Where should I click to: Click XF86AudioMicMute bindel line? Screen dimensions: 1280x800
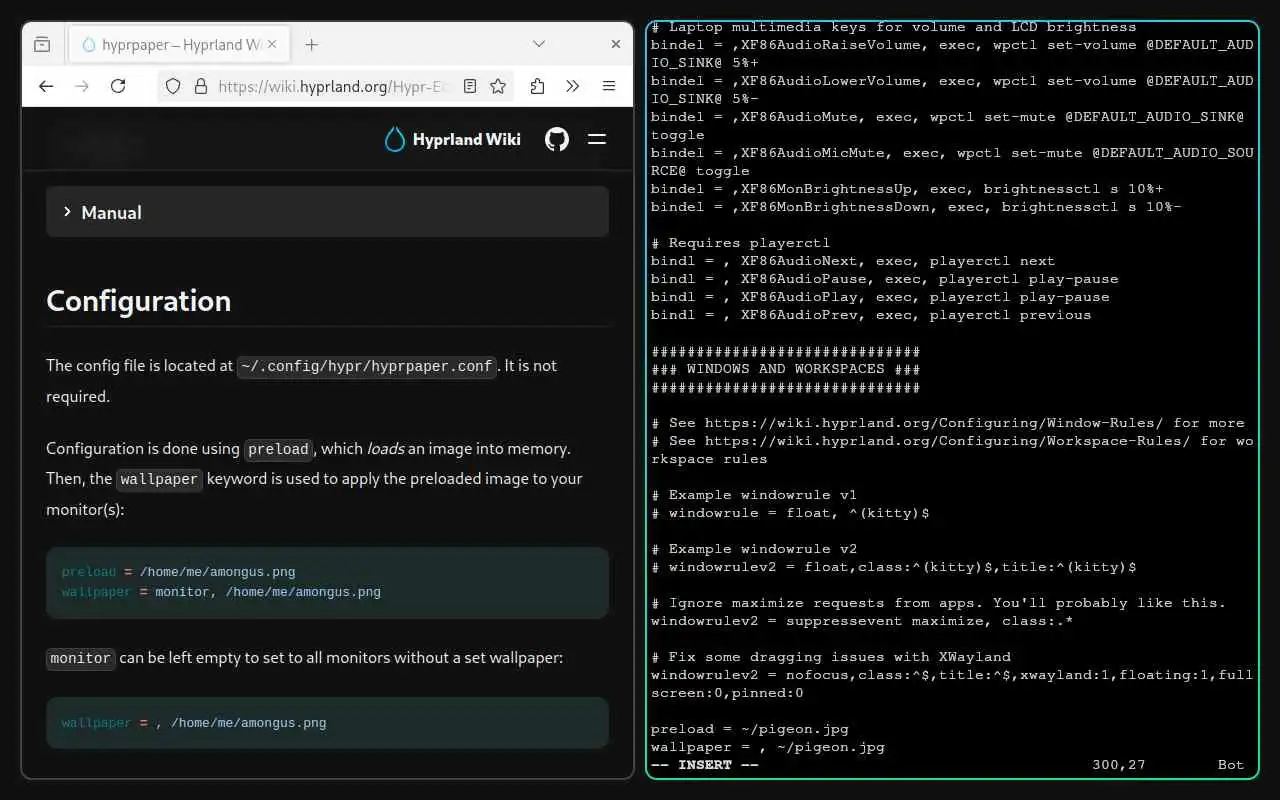point(952,162)
